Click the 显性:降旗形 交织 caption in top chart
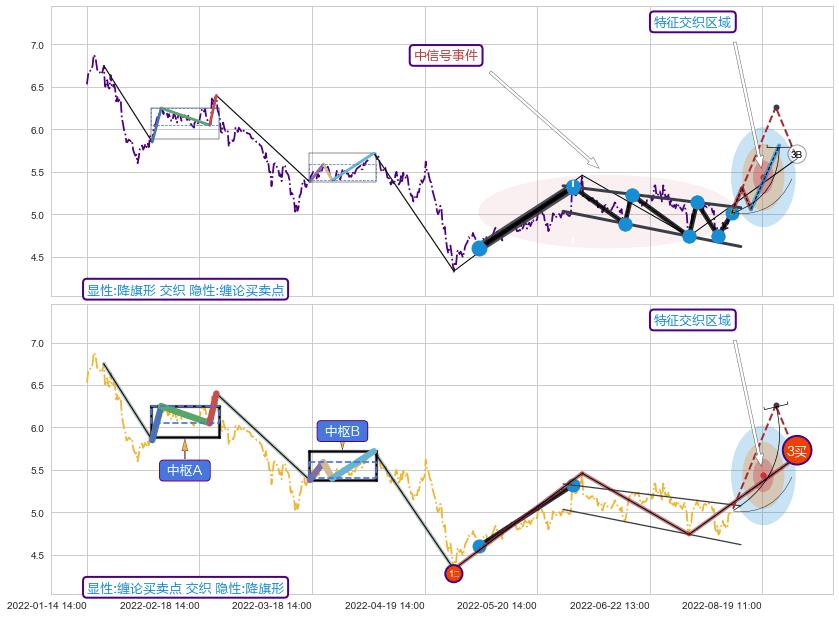 [x=185, y=290]
